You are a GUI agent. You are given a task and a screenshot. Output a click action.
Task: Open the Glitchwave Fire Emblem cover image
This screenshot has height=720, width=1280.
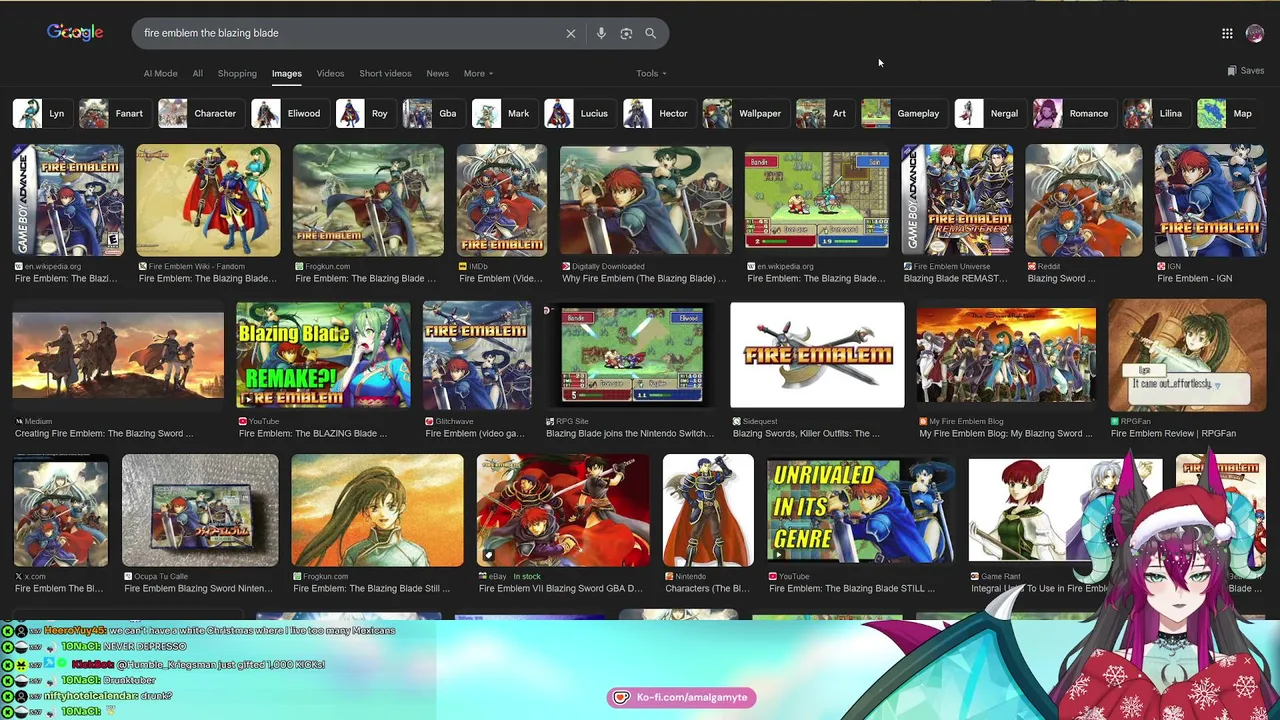pos(477,355)
